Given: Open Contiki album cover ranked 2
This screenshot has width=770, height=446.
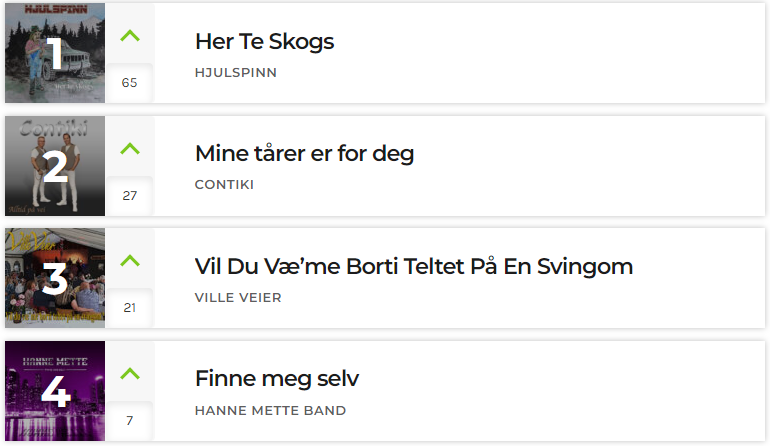Looking at the screenshot, I should [55, 166].
